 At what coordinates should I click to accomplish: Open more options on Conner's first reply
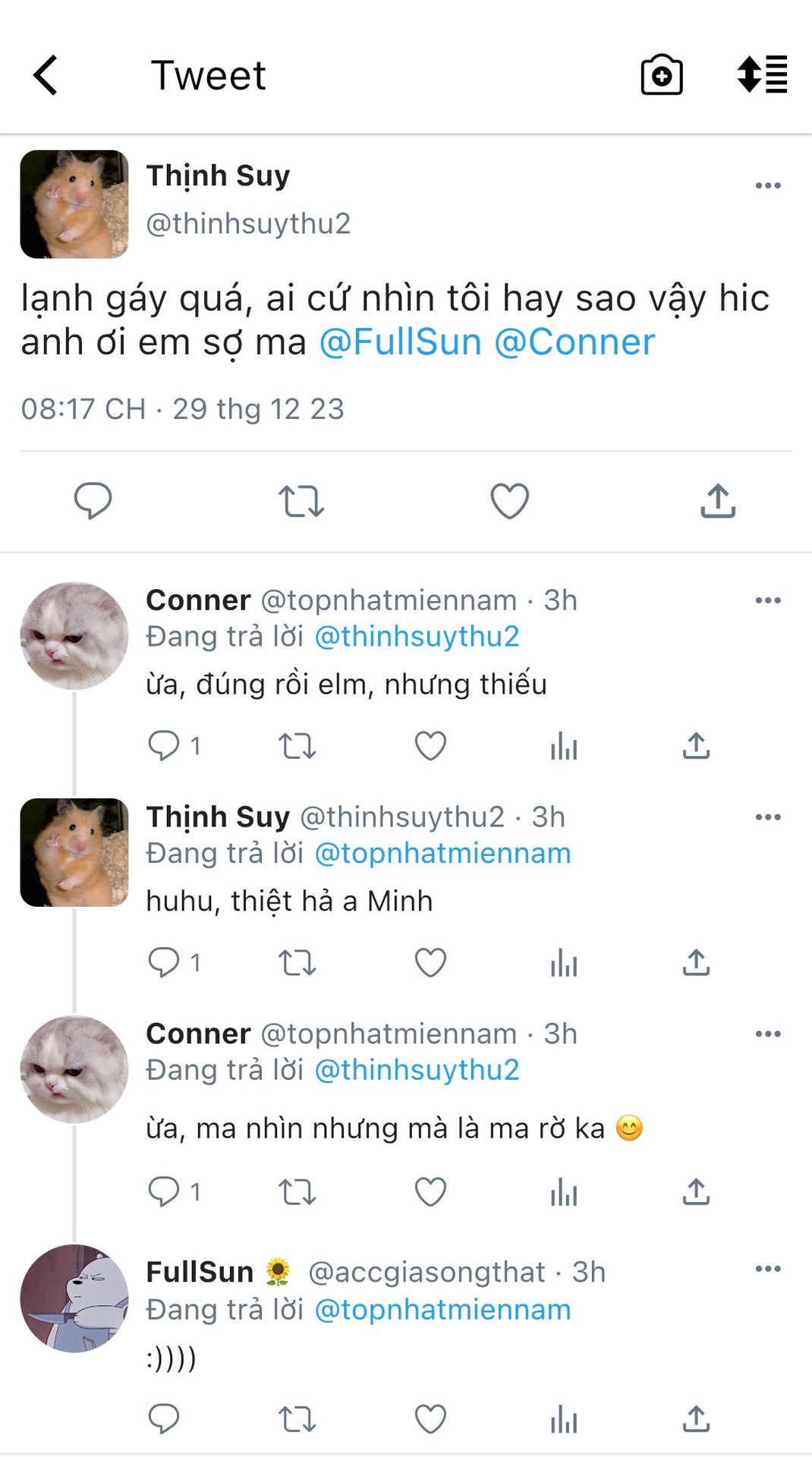(x=768, y=600)
